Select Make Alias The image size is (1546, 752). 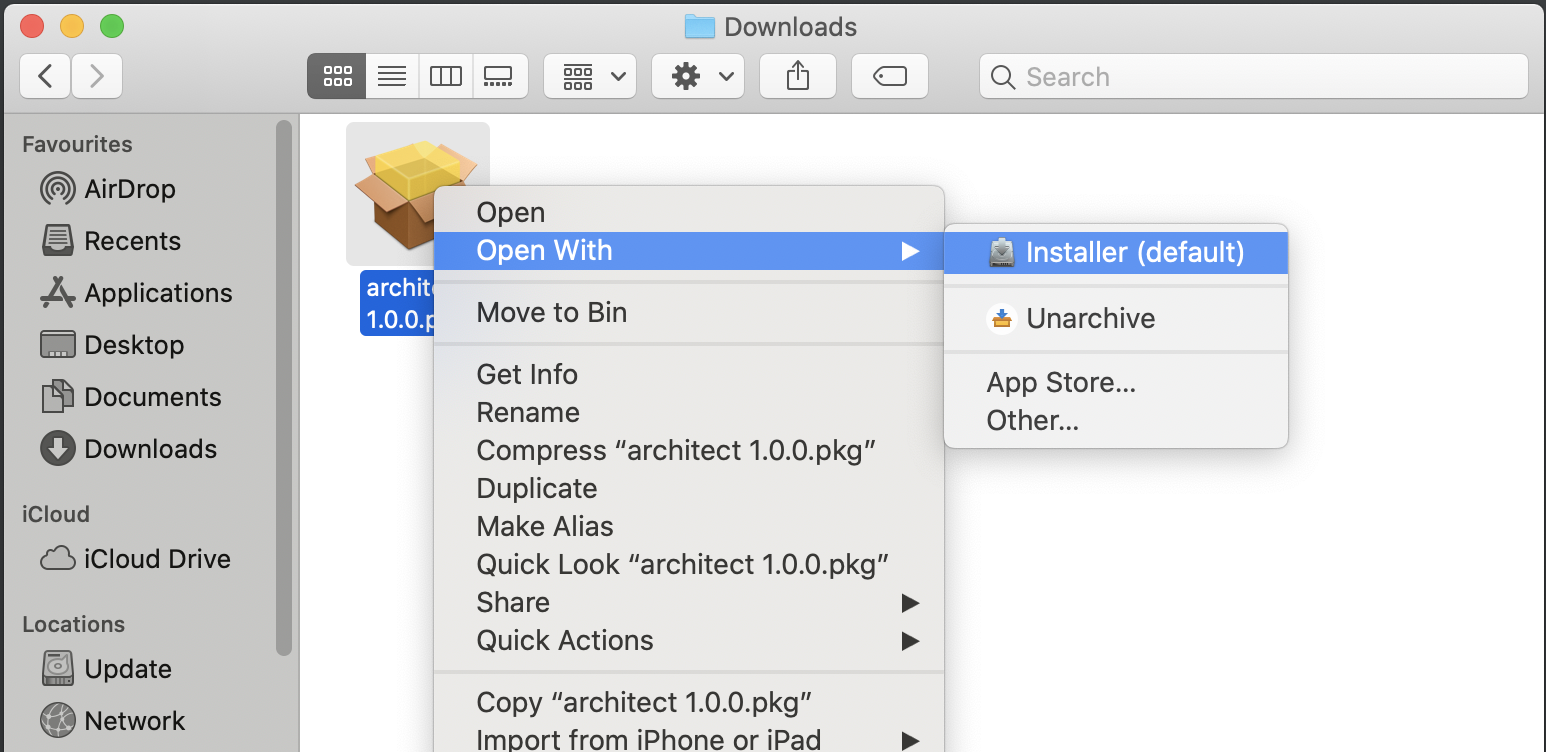click(689, 526)
